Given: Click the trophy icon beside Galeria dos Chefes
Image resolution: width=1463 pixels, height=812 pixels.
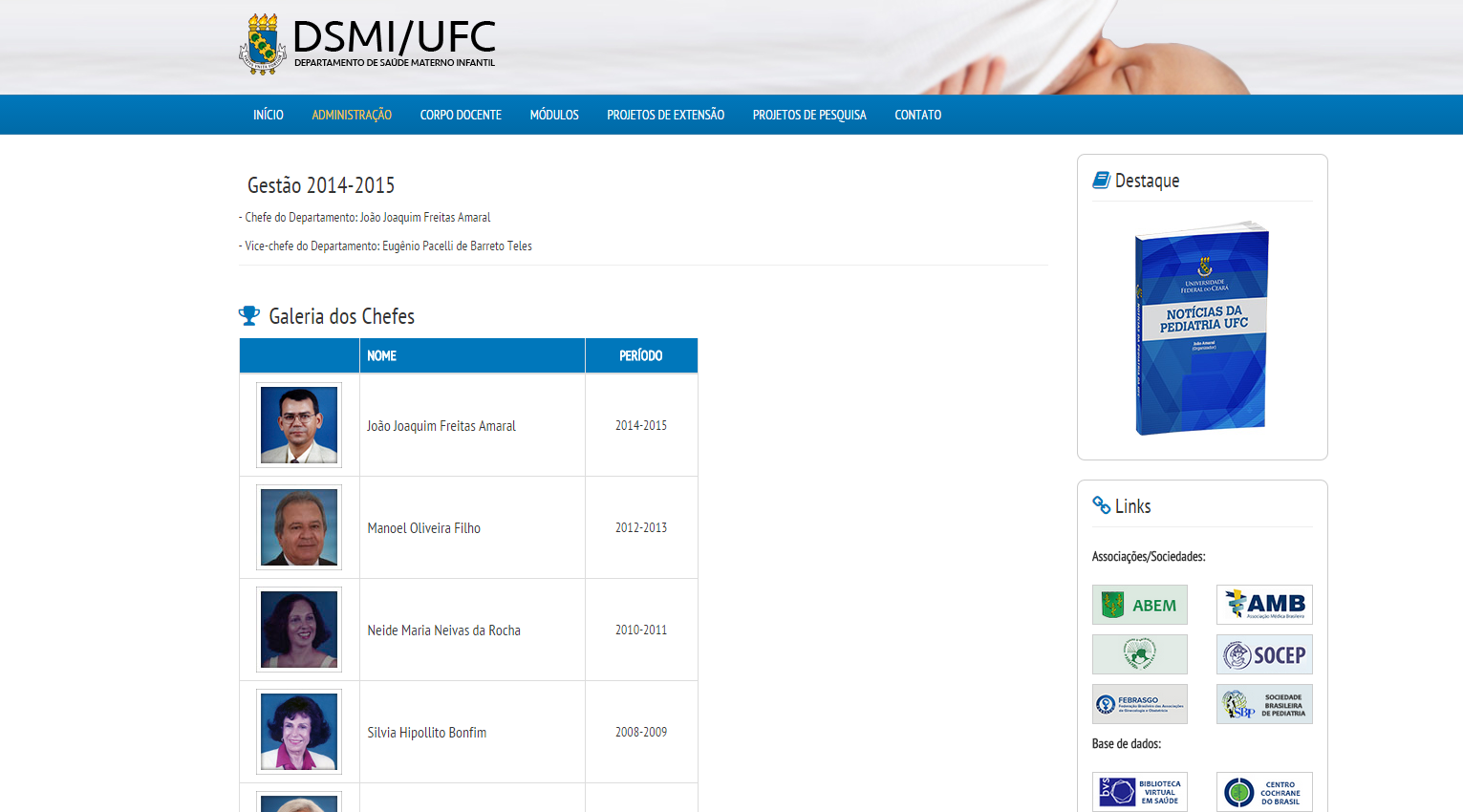Looking at the screenshot, I should 249,315.
